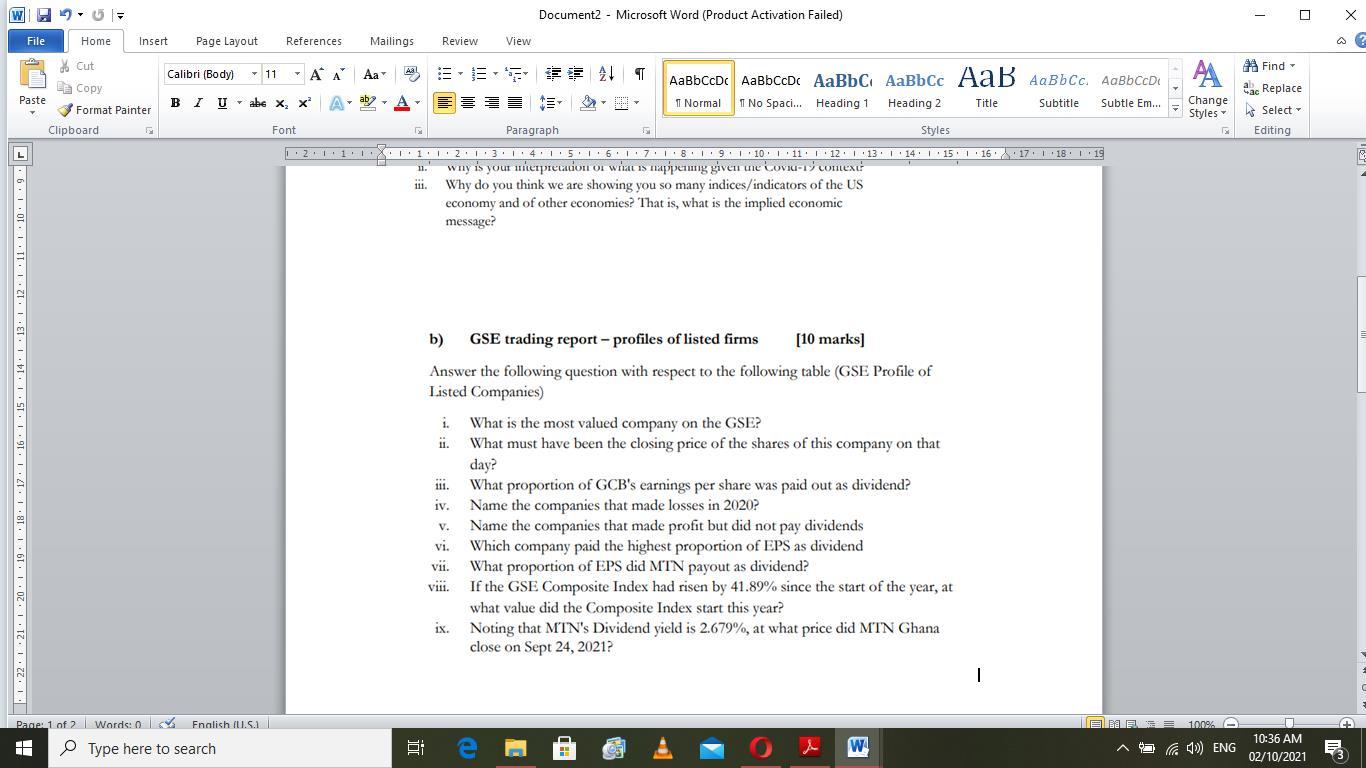Image resolution: width=1366 pixels, height=768 pixels.
Task: Open the font name dropdown
Action: point(254,73)
